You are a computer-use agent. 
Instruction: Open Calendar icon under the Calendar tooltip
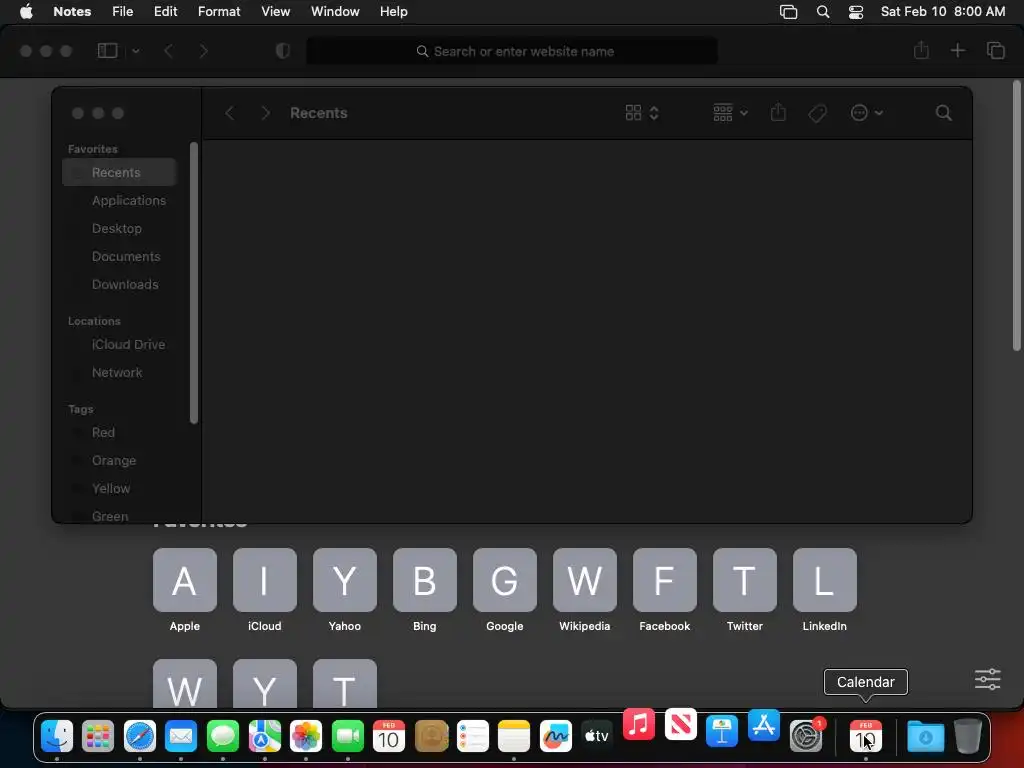pos(865,737)
